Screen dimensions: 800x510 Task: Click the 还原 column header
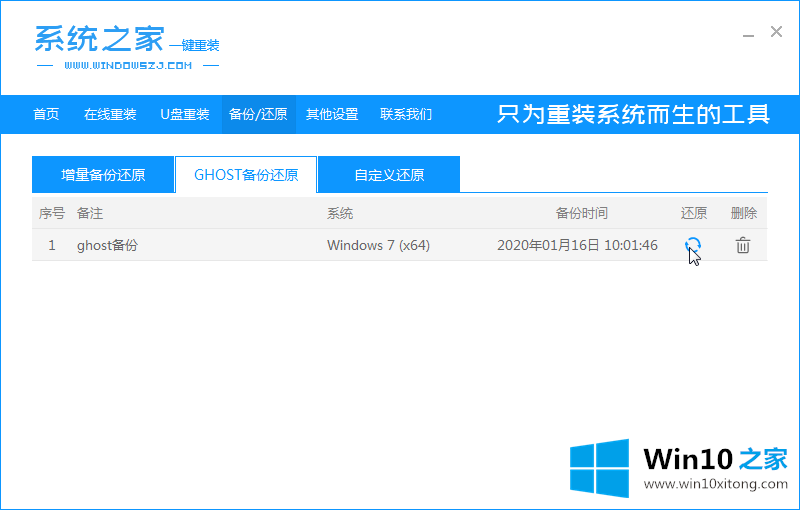(694, 213)
